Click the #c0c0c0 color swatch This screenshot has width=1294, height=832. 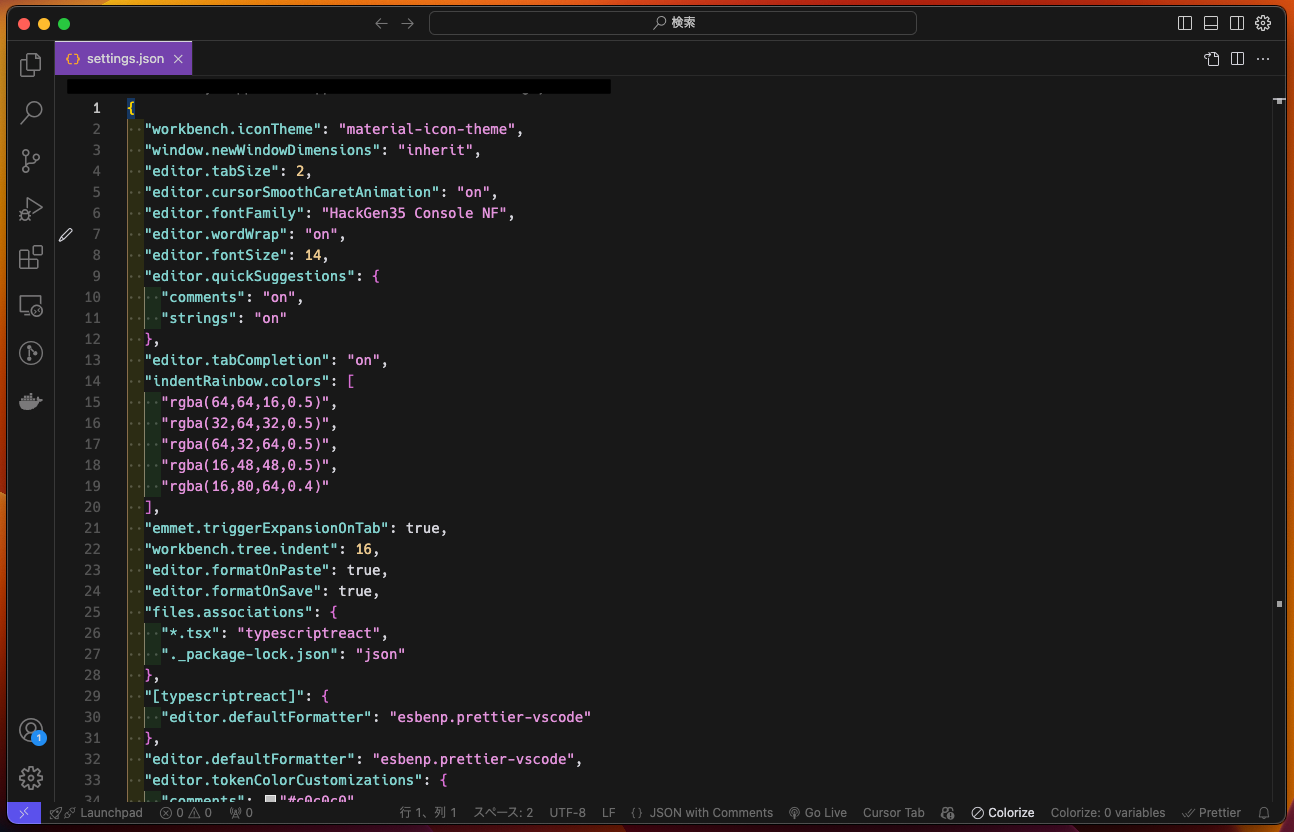click(270, 799)
